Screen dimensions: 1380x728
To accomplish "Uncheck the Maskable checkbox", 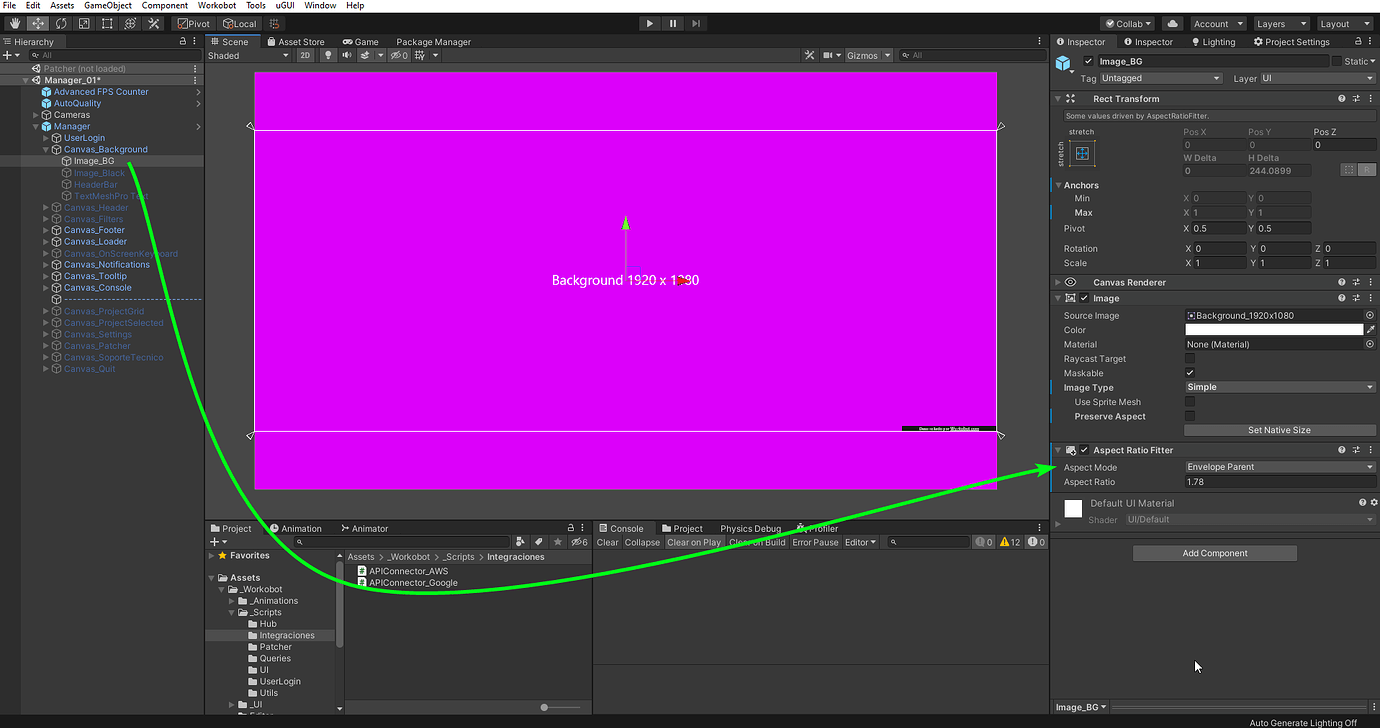I will pos(1190,372).
